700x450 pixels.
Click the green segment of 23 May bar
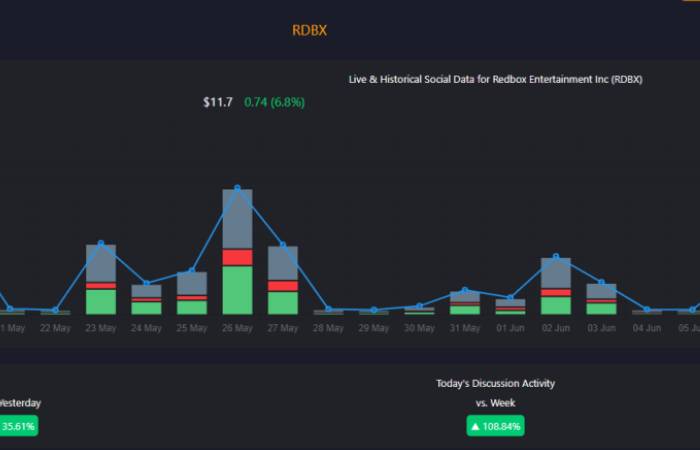coord(101,302)
